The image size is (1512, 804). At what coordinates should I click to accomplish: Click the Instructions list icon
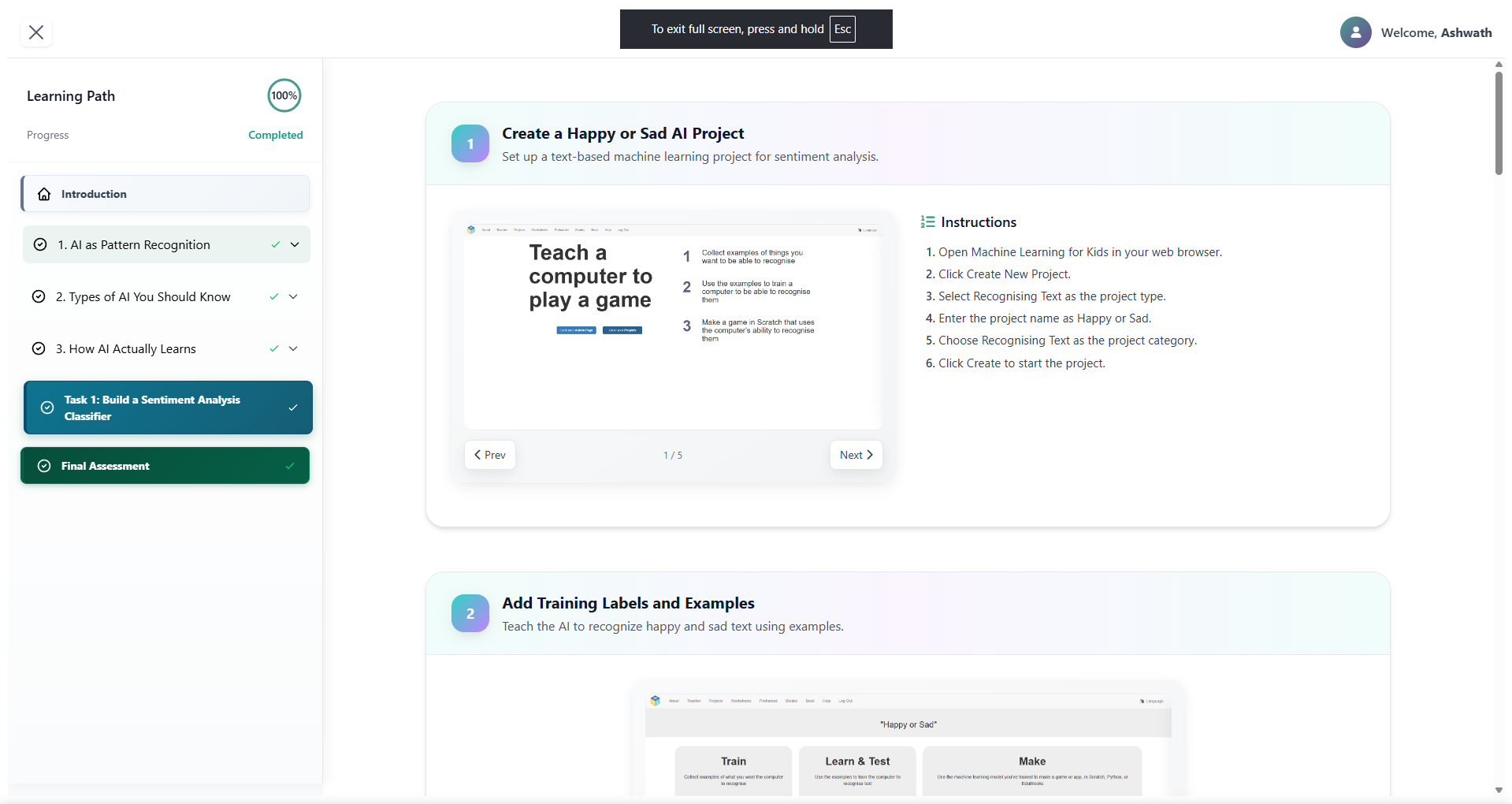click(x=927, y=222)
